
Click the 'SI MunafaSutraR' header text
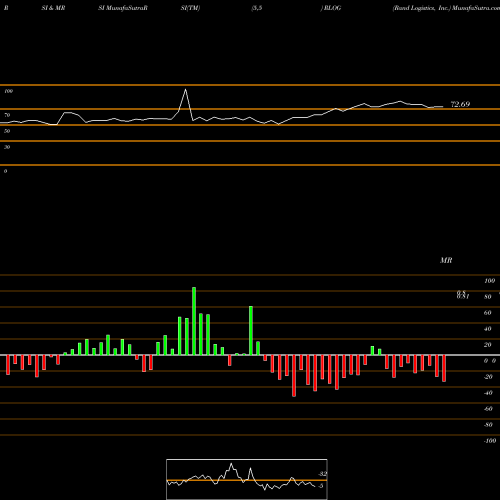pos(123,8)
